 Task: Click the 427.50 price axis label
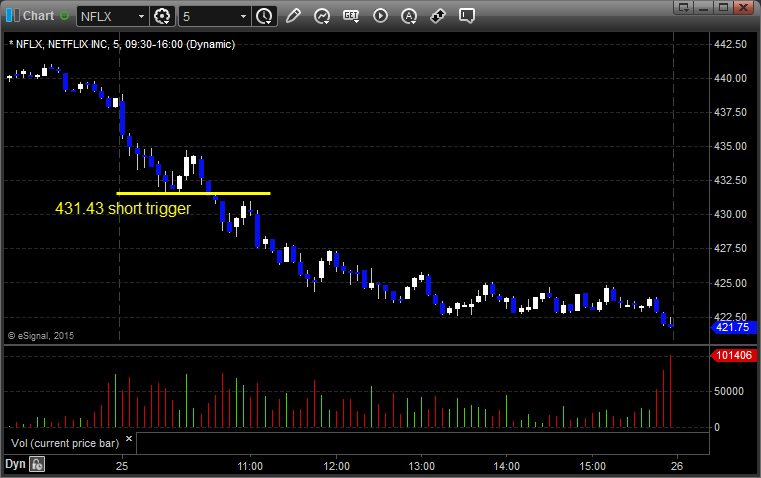pos(730,248)
